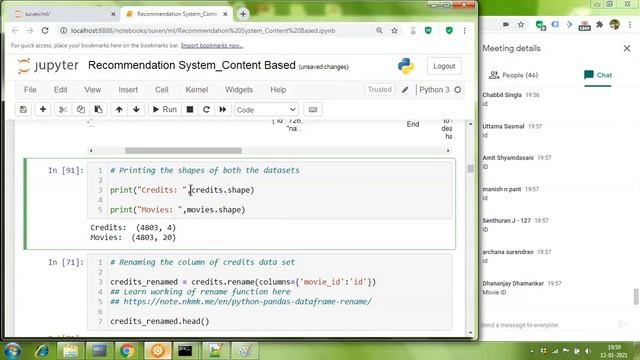This screenshot has height=360, width=640.
Task: Move selected cell up arrow
Action: pos(119,109)
